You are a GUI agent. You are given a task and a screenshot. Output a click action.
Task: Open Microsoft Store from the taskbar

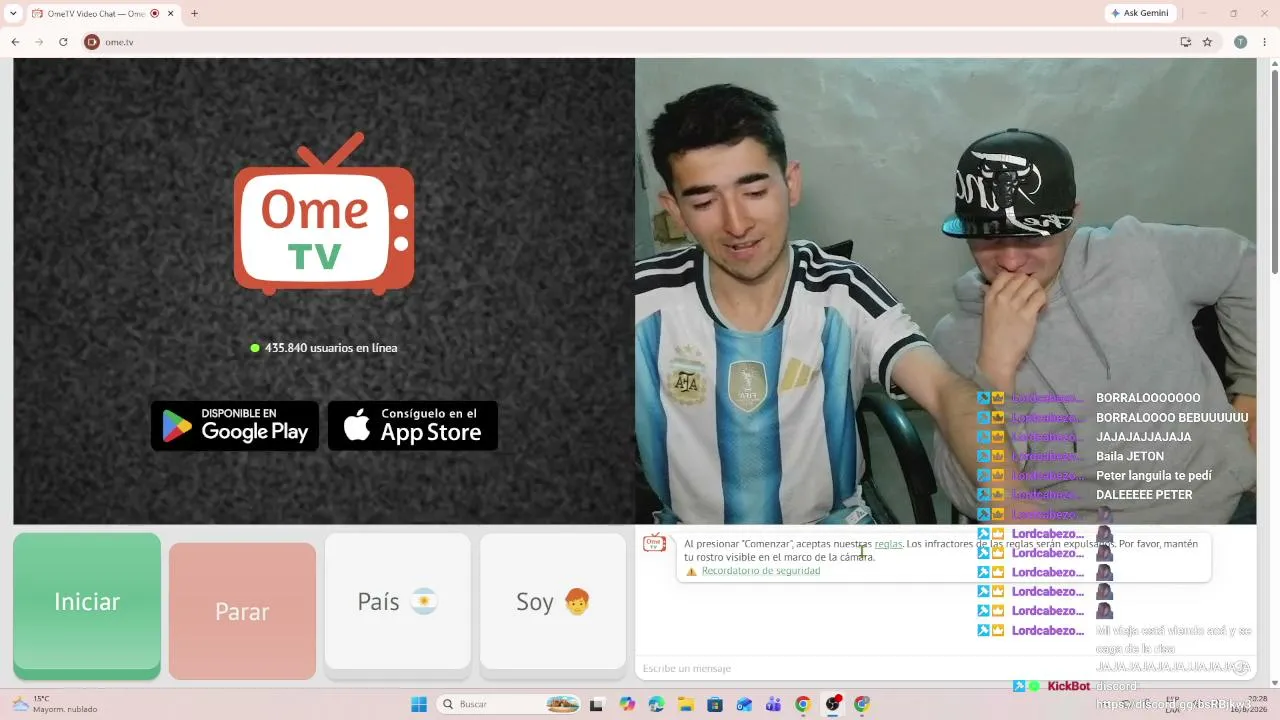(715, 704)
